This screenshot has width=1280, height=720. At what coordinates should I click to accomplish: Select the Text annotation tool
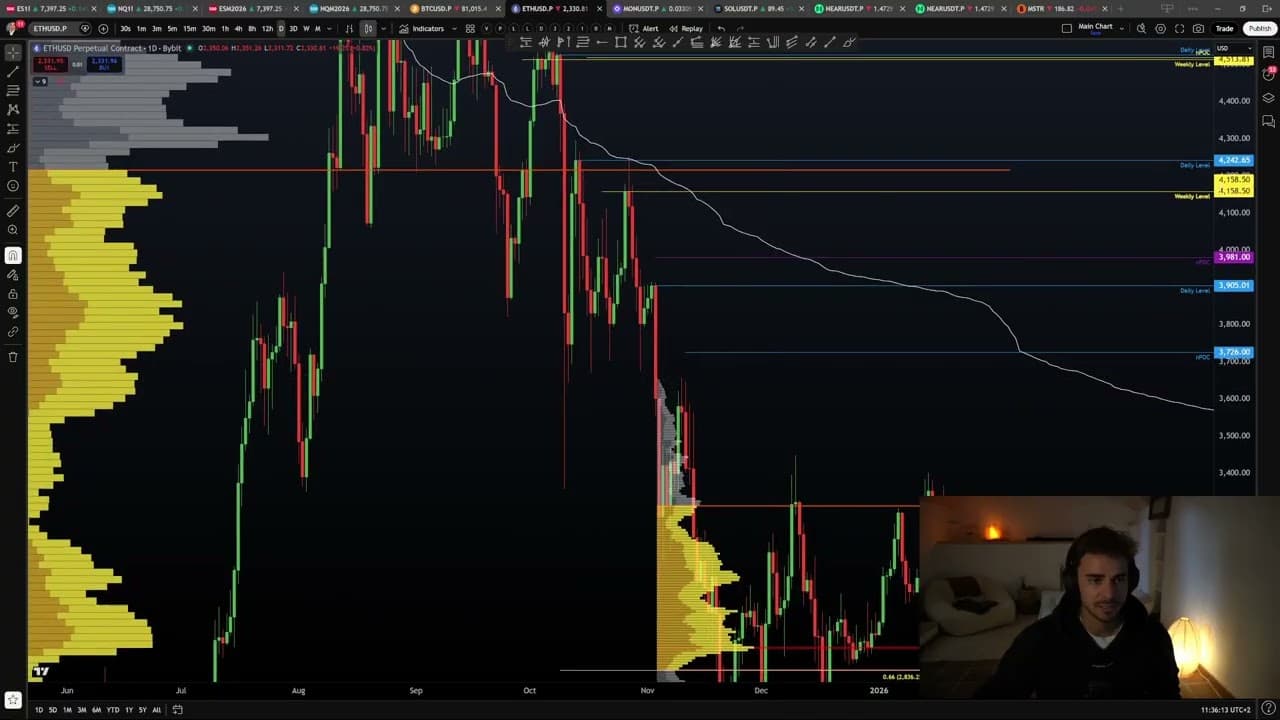(x=13, y=166)
